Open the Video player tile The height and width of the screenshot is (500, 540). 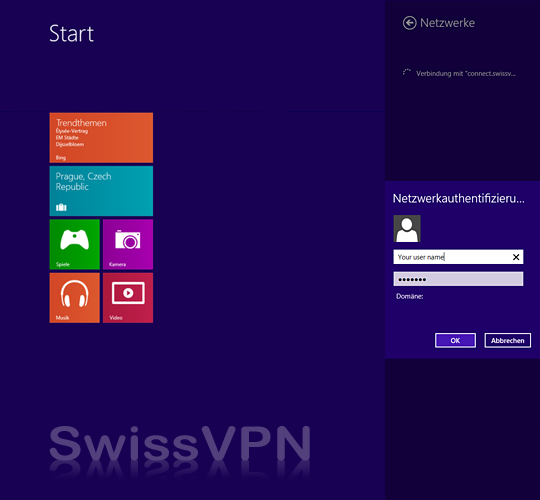click(x=128, y=298)
